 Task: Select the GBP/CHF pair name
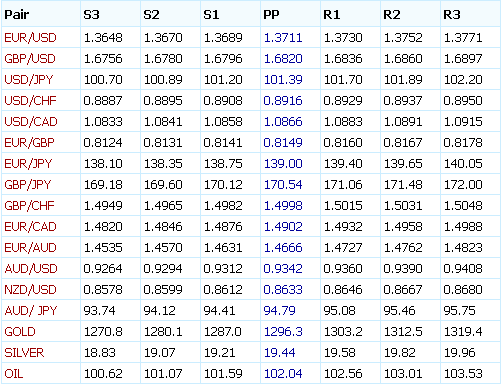click(x=29, y=206)
